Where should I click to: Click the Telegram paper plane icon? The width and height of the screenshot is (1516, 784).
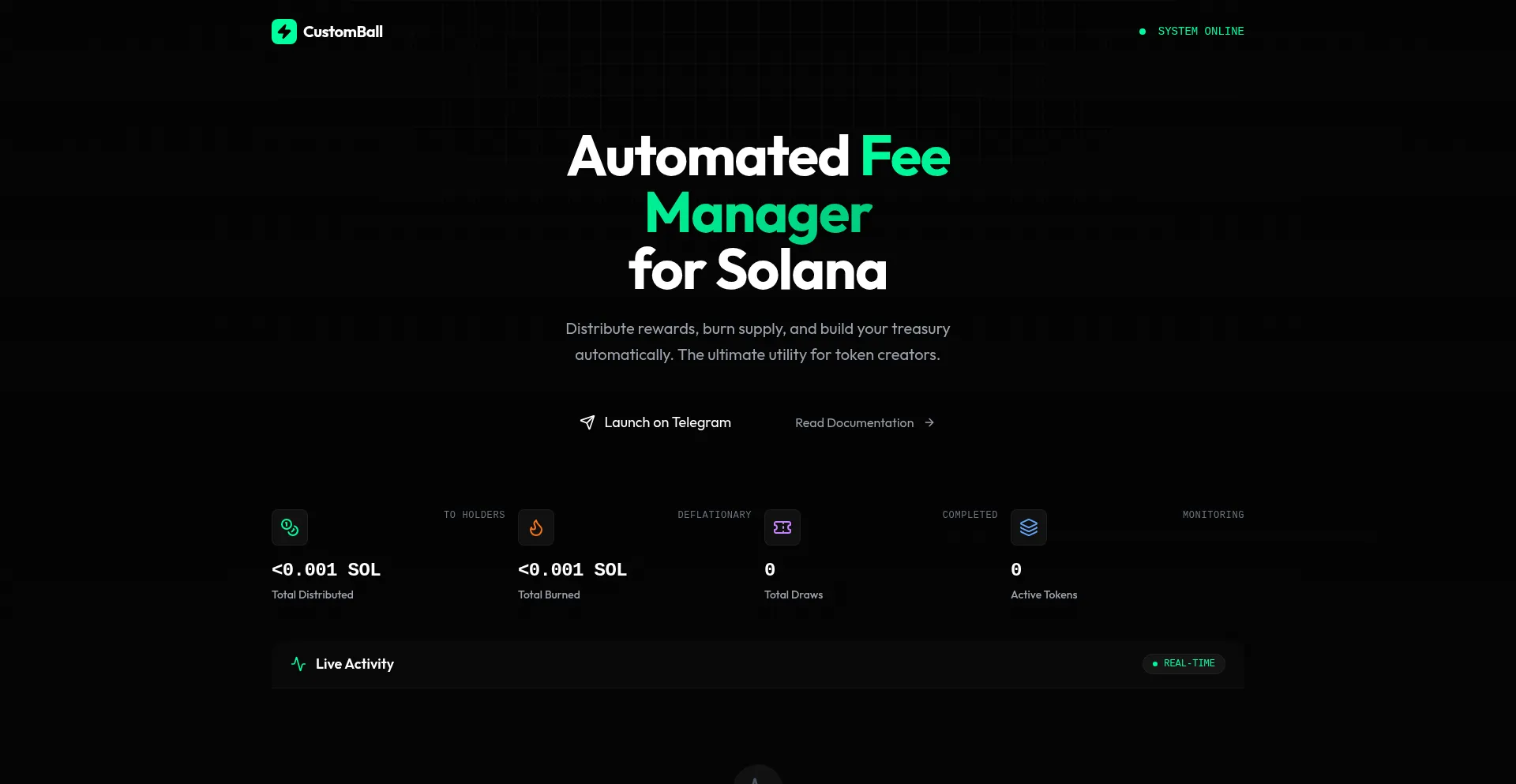click(587, 422)
